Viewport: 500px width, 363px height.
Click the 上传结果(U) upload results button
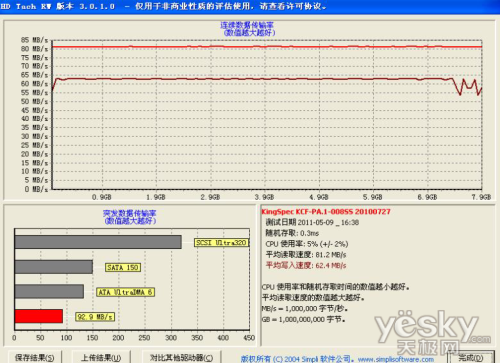pyautogui.click(x=101, y=358)
